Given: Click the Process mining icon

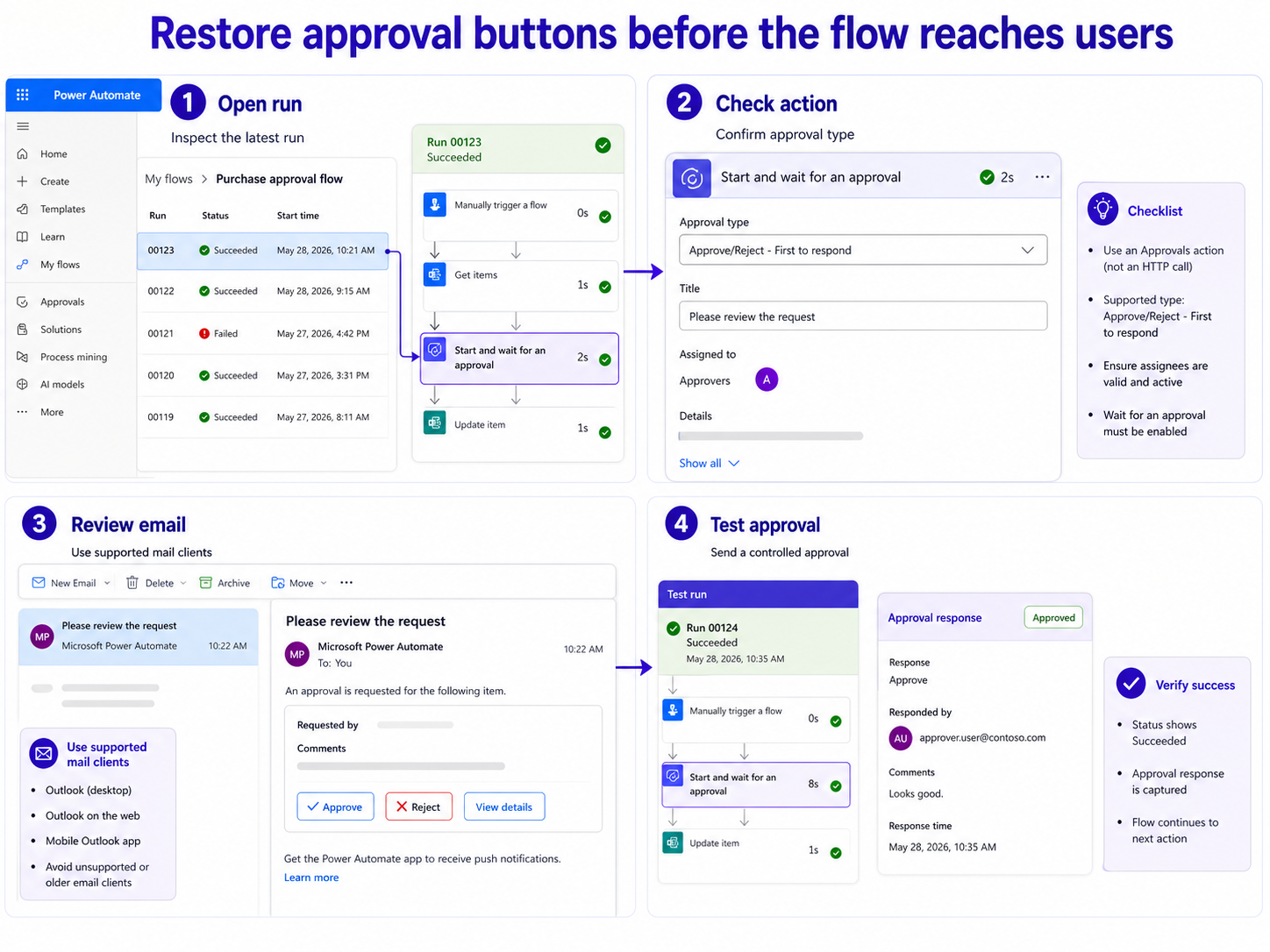Looking at the screenshot, I should point(23,357).
